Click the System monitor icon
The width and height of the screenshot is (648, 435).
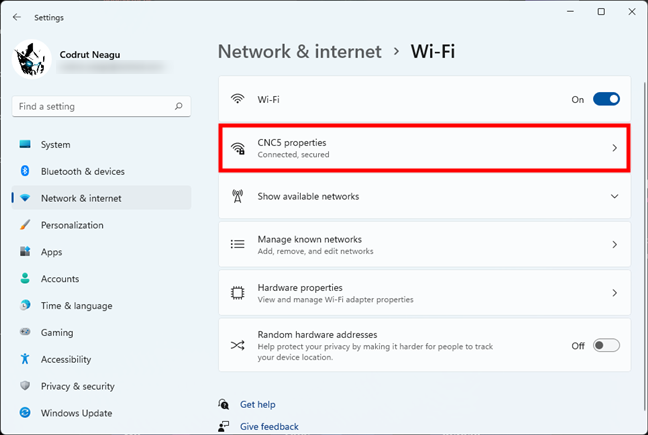pyautogui.click(x=25, y=144)
